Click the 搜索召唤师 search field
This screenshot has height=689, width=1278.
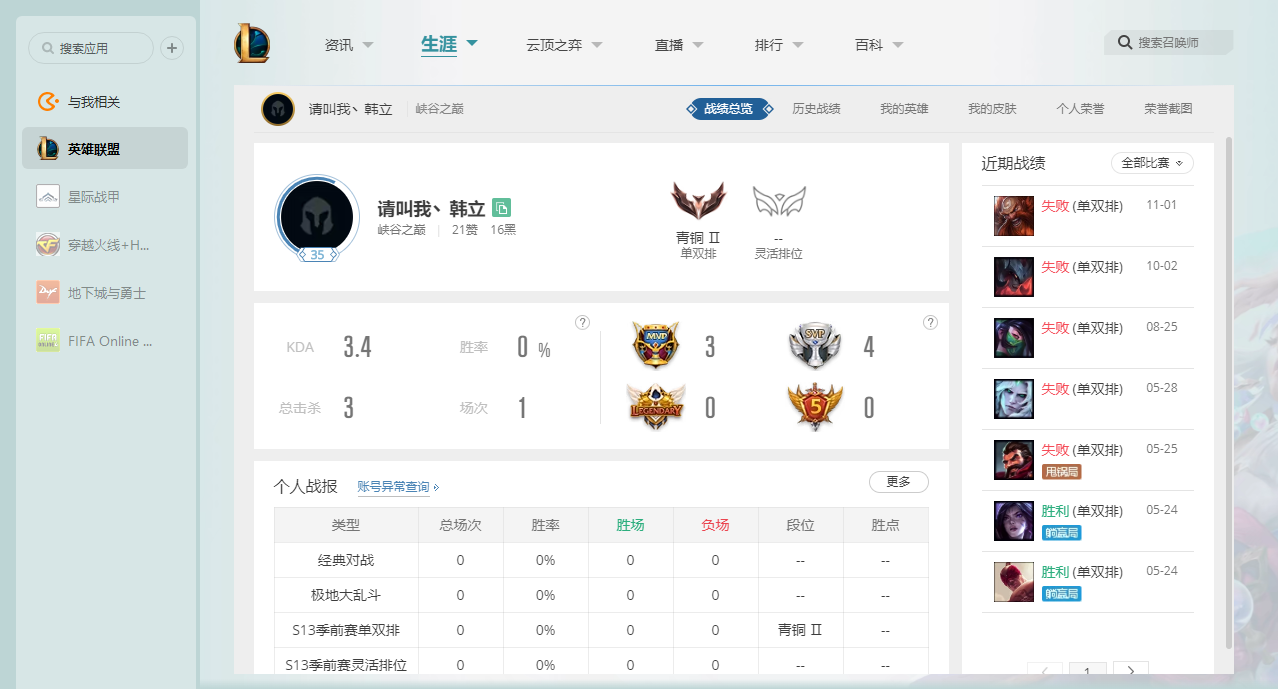pyautogui.click(x=1168, y=42)
